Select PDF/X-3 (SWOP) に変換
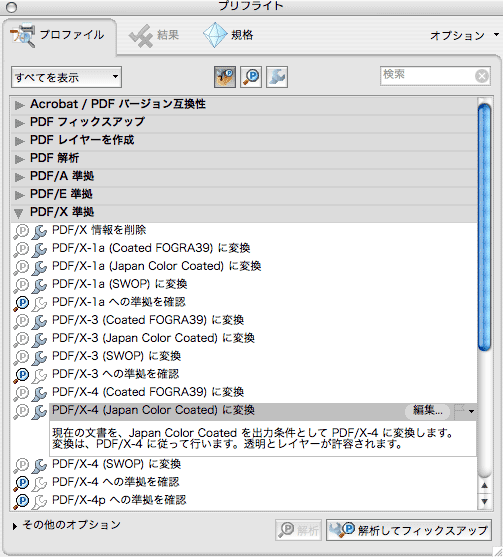This screenshot has width=503, height=557. point(117,356)
